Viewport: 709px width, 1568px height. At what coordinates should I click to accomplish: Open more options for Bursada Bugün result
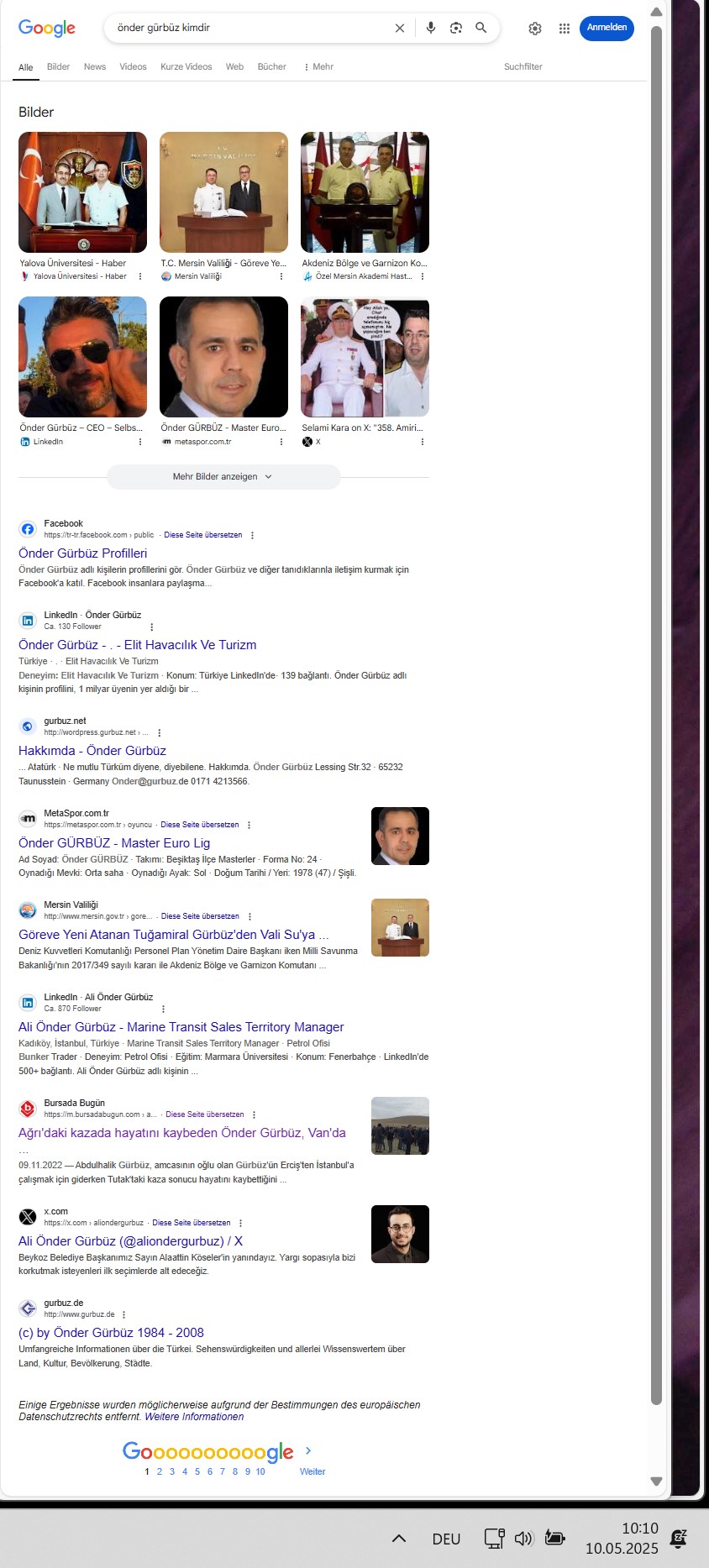pos(254,1114)
